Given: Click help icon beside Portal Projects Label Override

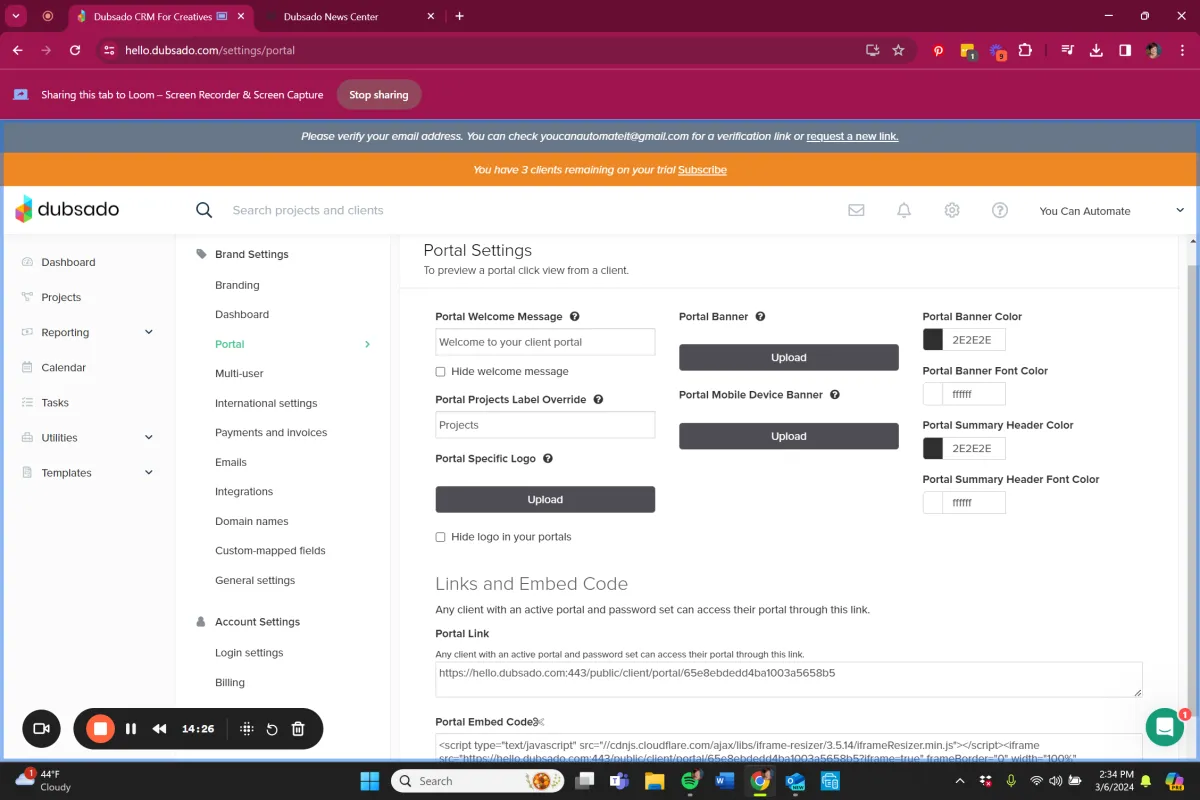Looking at the screenshot, I should 598,399.
